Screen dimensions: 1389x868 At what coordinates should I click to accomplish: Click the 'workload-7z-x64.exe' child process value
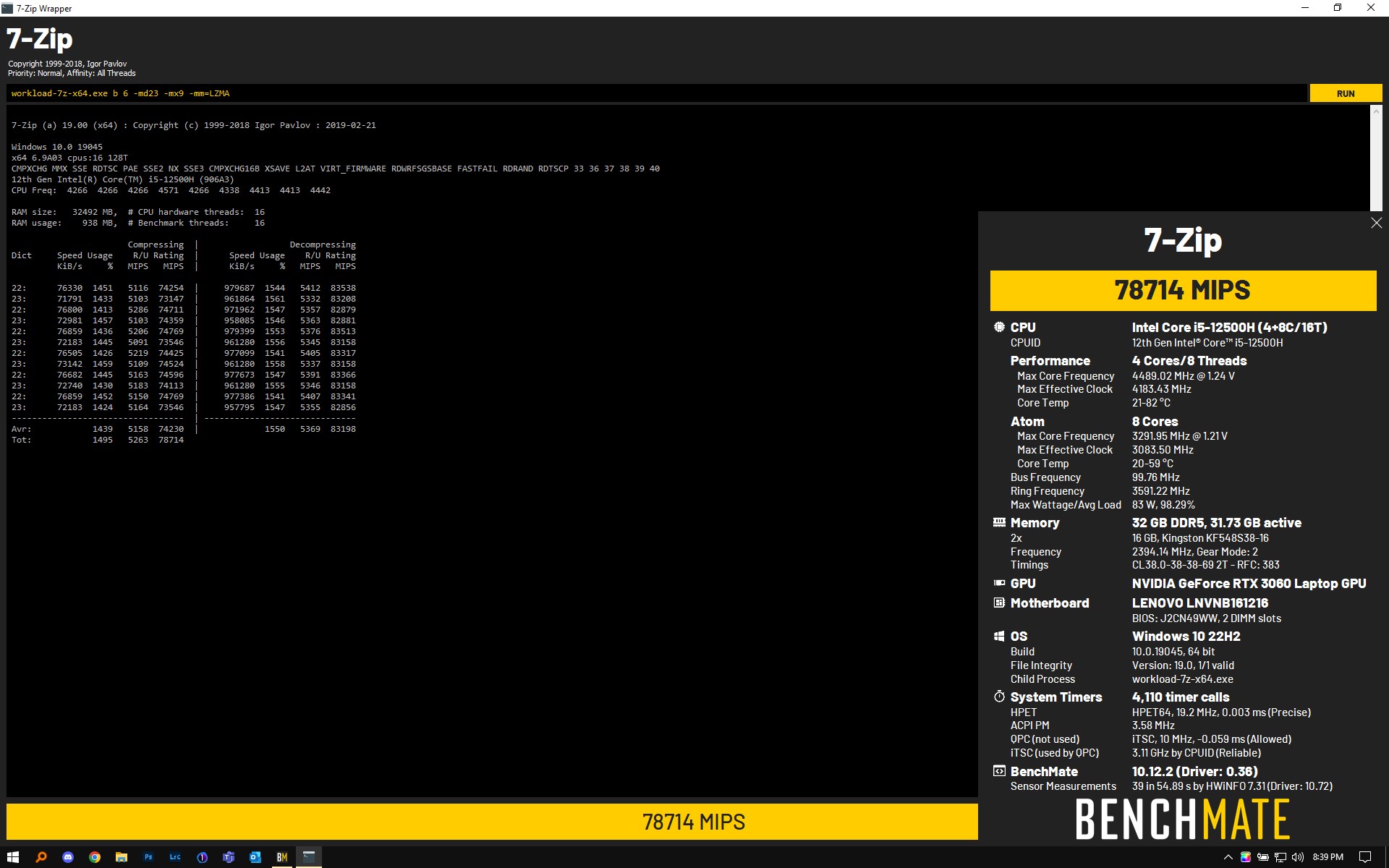pos(1183,679)
